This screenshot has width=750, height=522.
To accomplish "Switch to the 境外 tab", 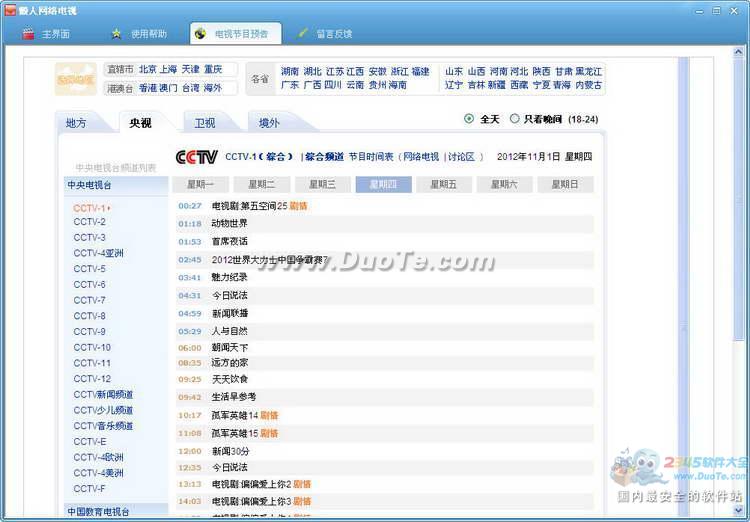I will pos(269,123).
